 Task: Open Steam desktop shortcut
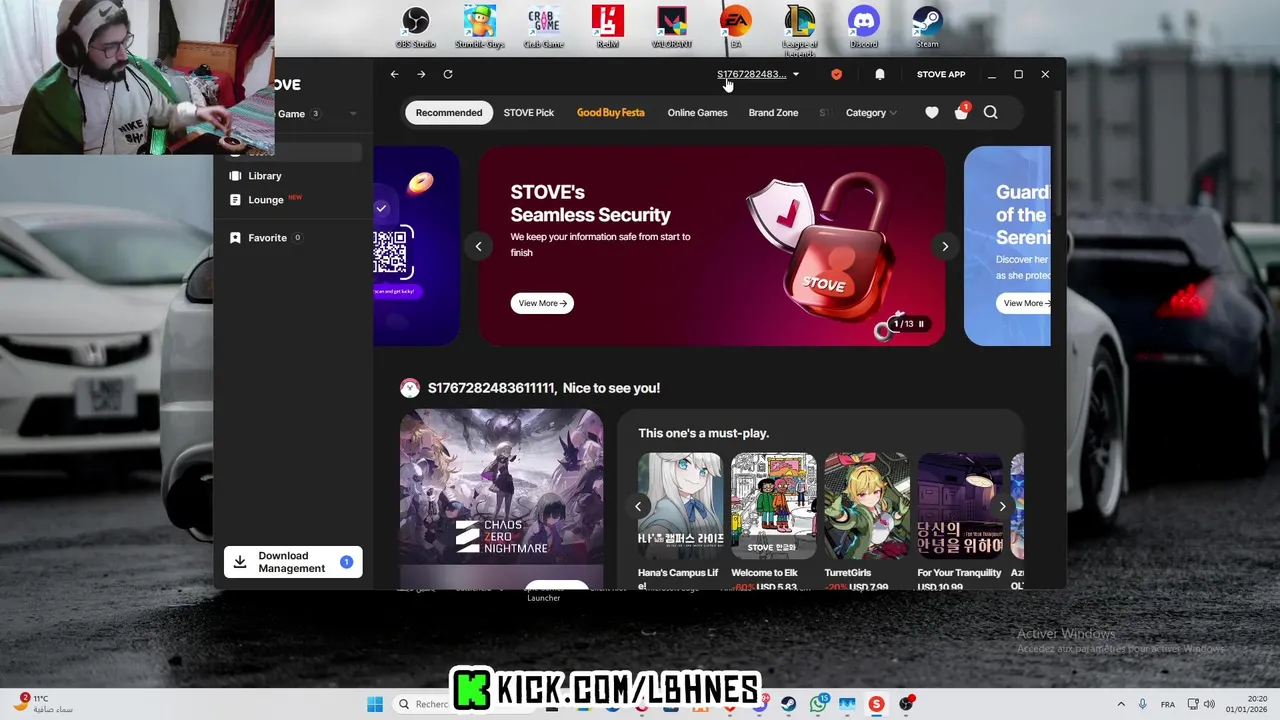[x=928, y=27]
